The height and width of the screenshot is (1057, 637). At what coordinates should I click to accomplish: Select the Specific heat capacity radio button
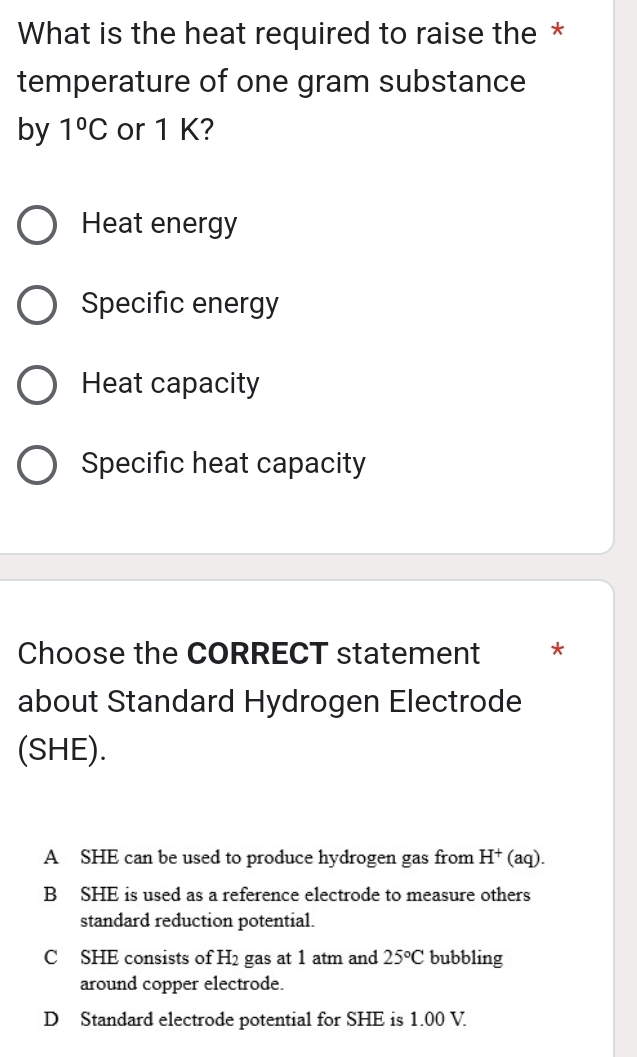[x=36, y=465]
